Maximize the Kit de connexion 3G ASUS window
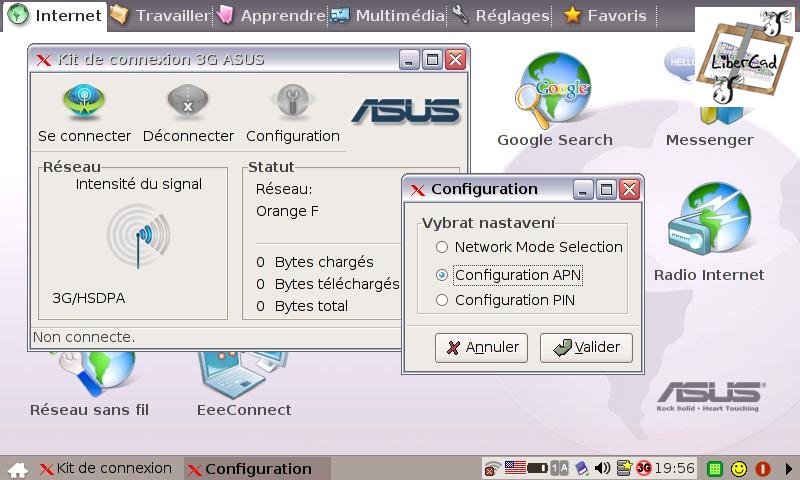This screenshot has width=800, height=480. 432,60
